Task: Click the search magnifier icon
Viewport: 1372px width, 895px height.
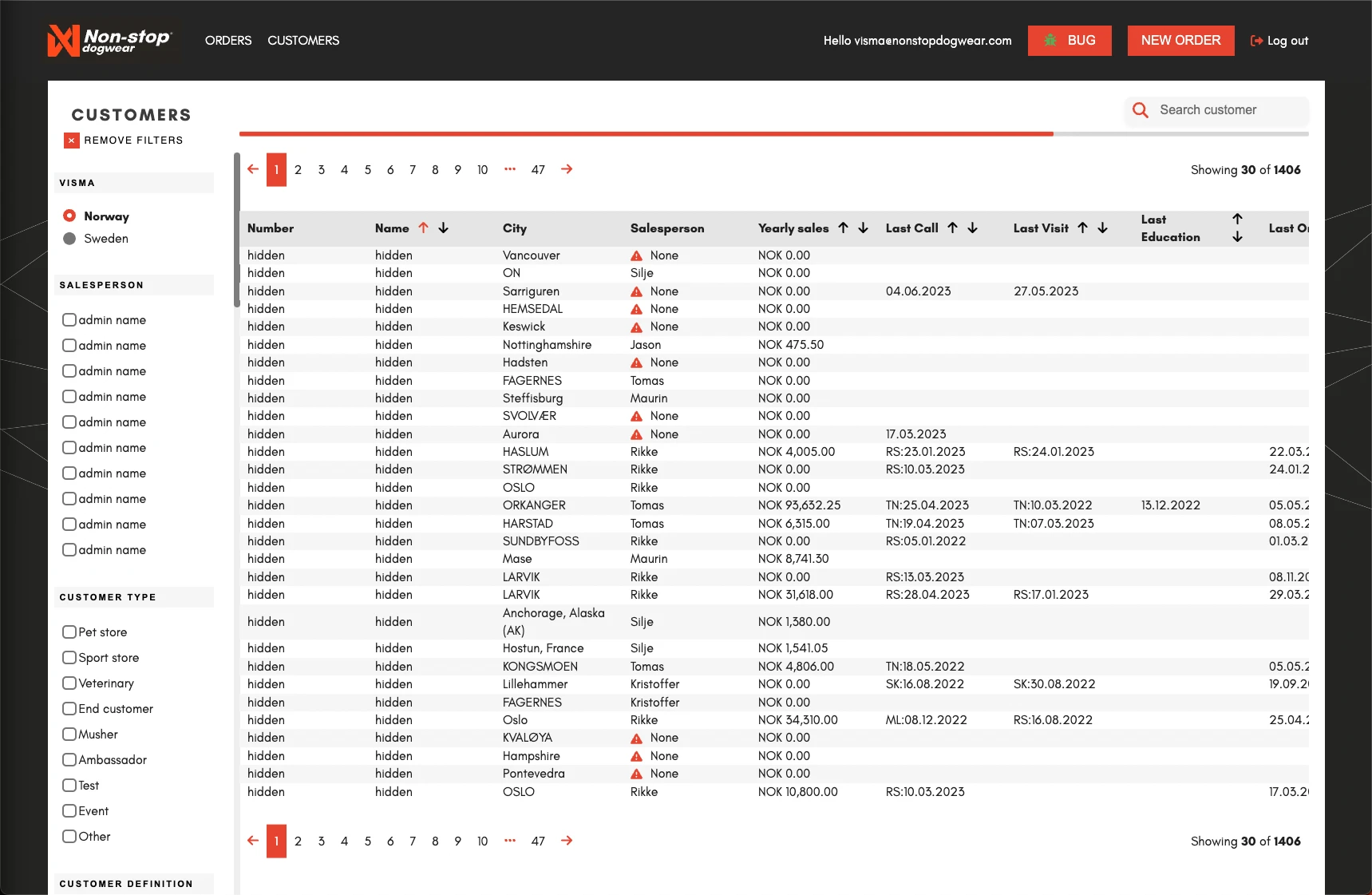Action: 1140,110
